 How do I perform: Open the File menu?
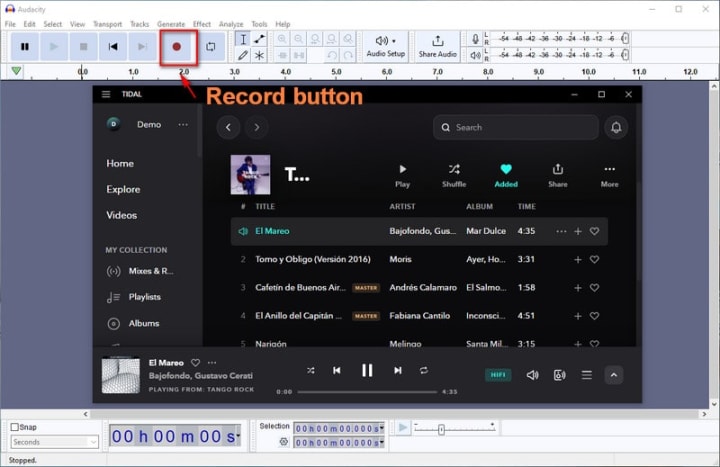(x=10, y=24)
